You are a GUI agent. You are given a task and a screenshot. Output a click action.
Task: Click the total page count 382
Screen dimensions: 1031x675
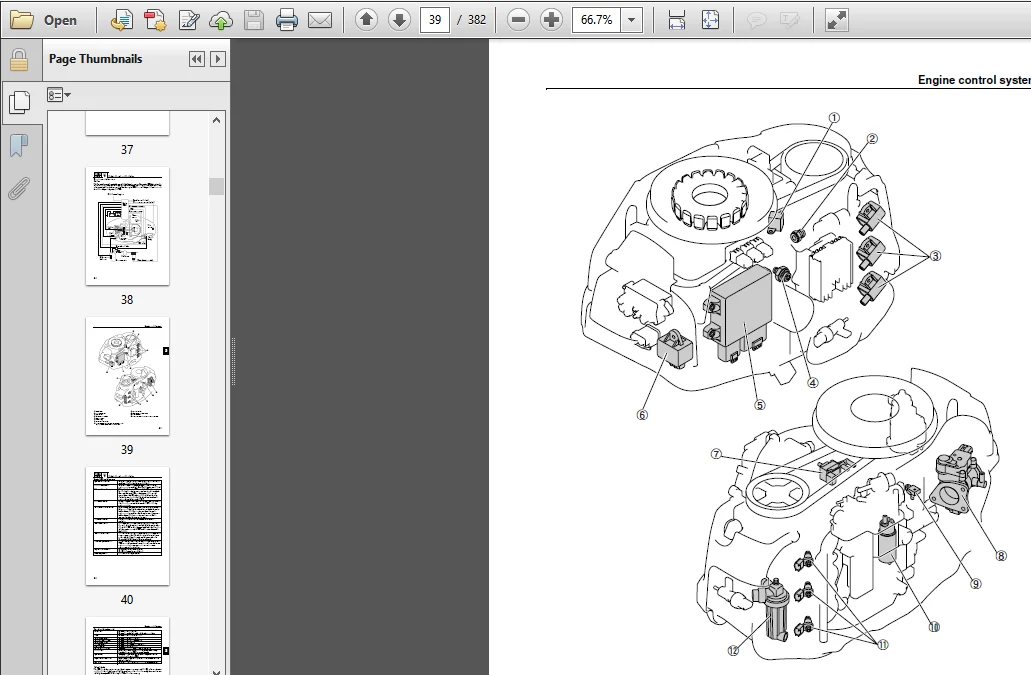coord(477,20)
